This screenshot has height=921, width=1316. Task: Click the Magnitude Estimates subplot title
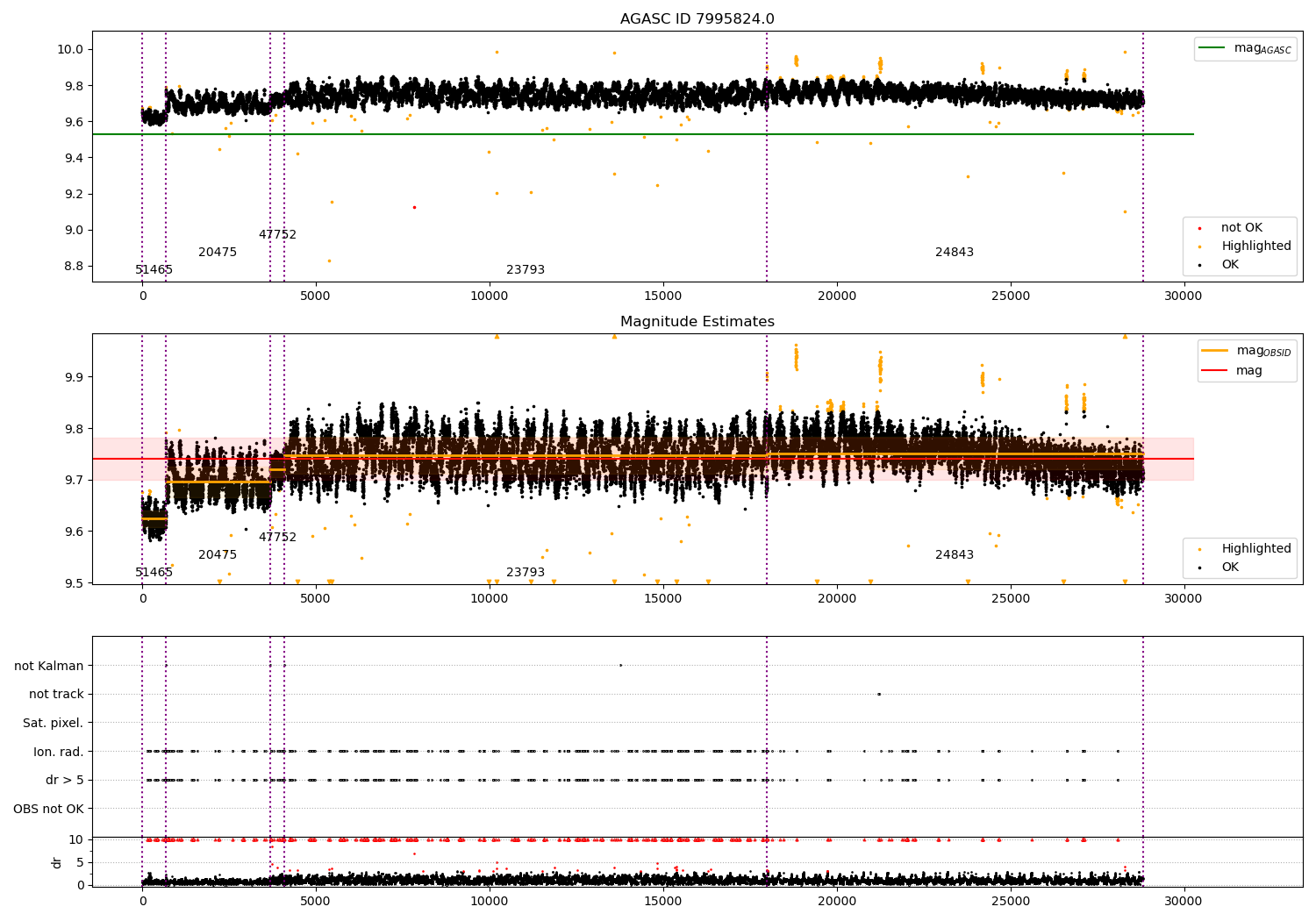[x=697, y=322]
